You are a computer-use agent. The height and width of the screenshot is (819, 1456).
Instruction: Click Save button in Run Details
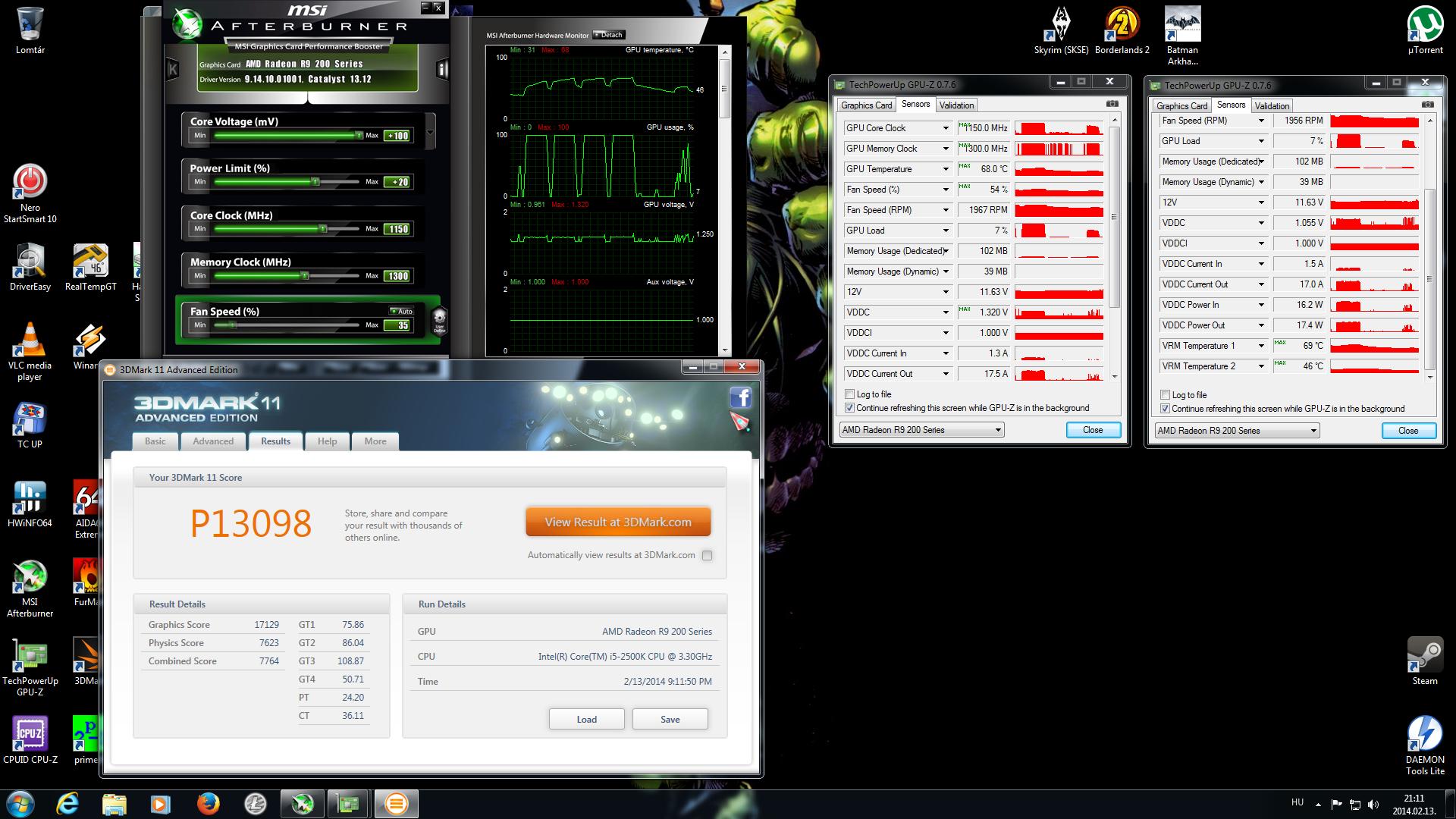pos(670,719)
